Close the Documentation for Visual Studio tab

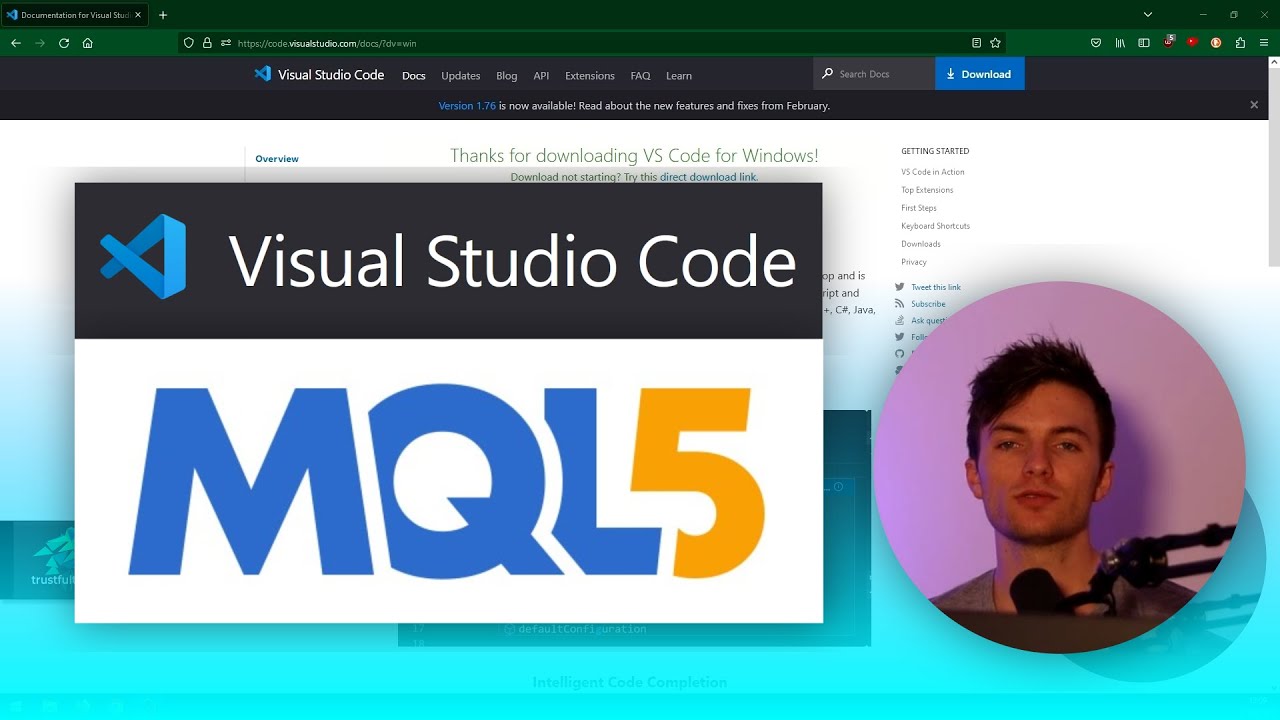[138, 15]
